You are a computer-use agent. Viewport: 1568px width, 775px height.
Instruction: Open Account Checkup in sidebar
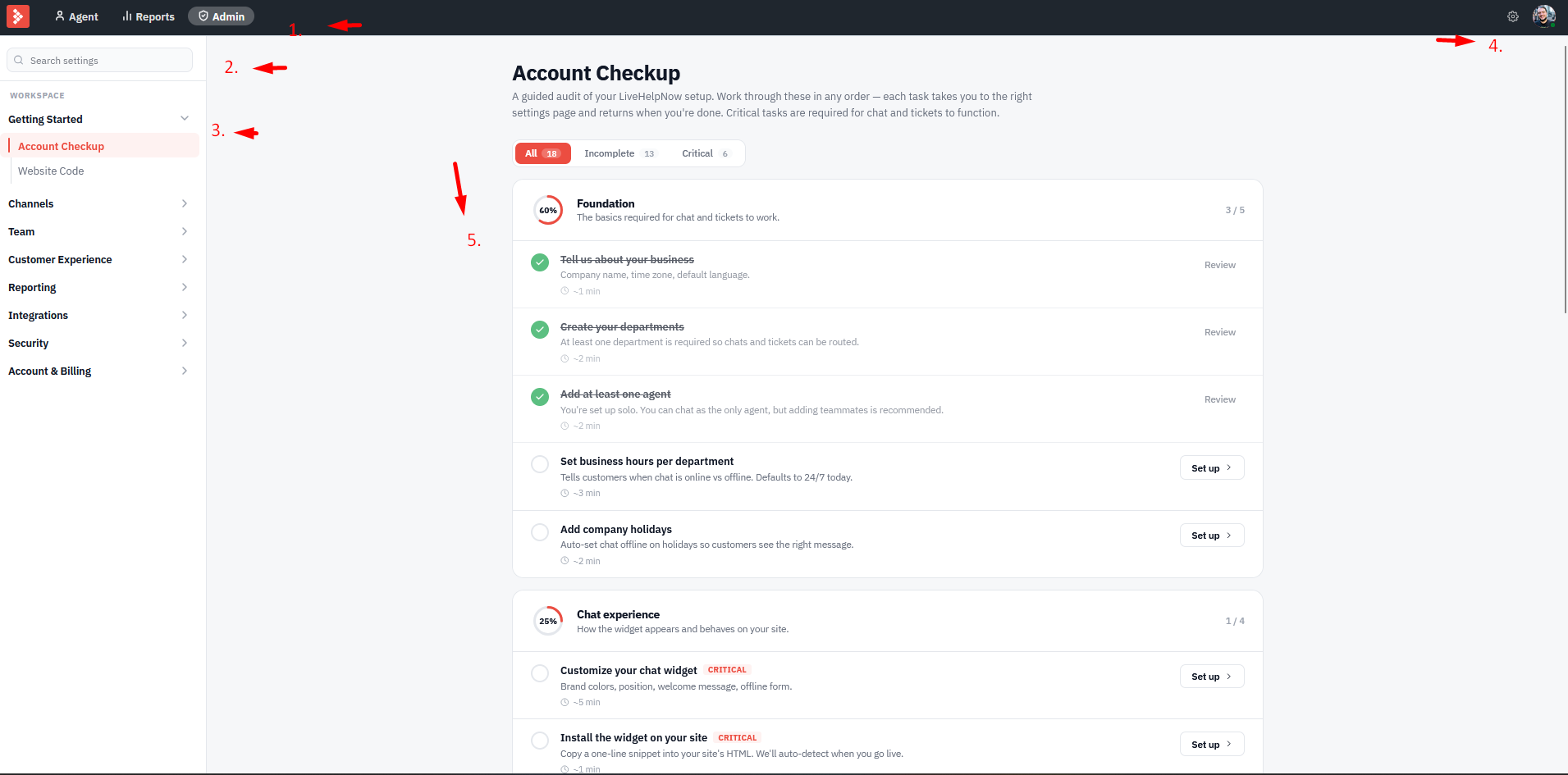[103, 146]
